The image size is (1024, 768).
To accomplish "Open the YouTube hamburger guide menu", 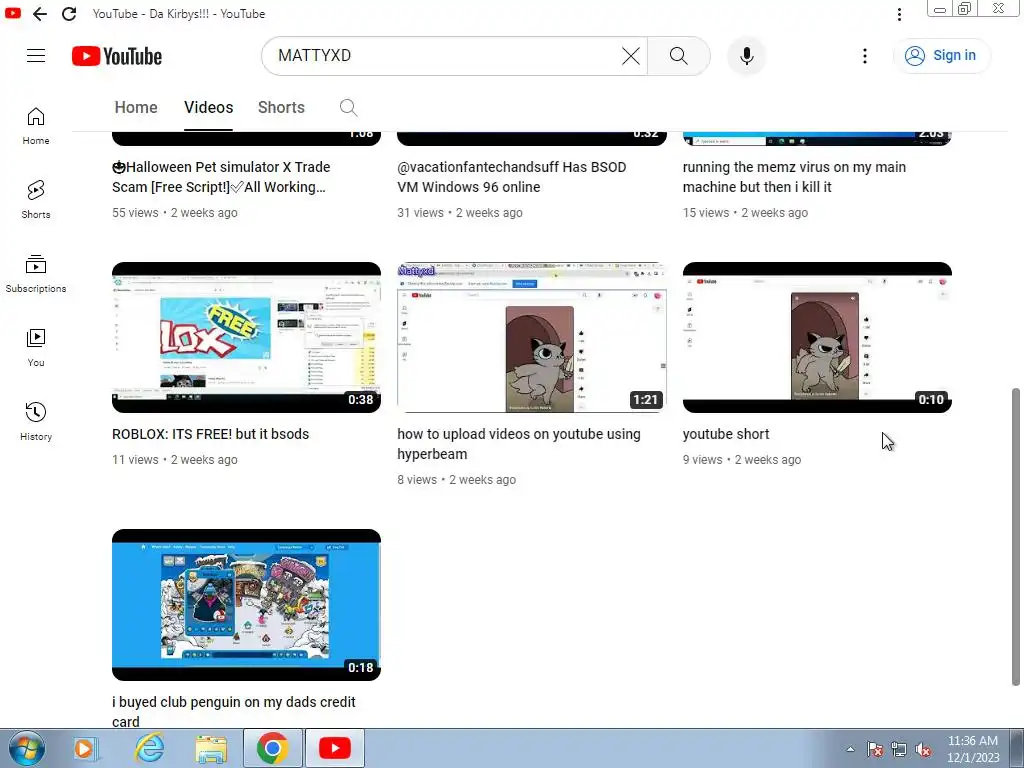I will (x=36, y=56).
